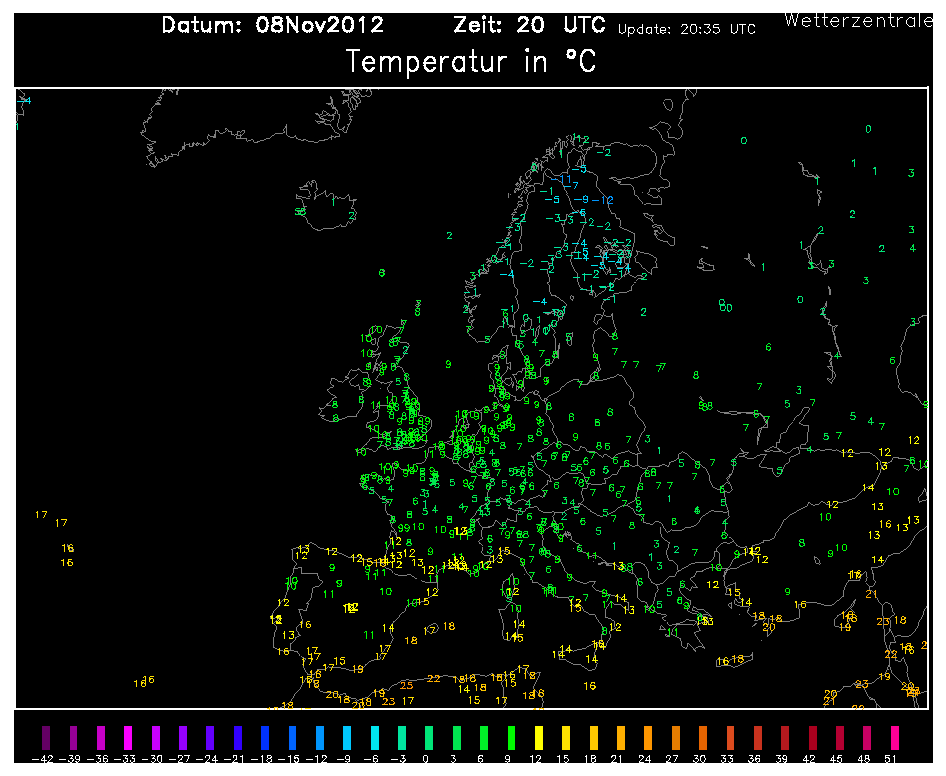Viewport: 946px width, 776px height.
Task: Select the -27 purple legend swatch
Action: pos(183,738)
